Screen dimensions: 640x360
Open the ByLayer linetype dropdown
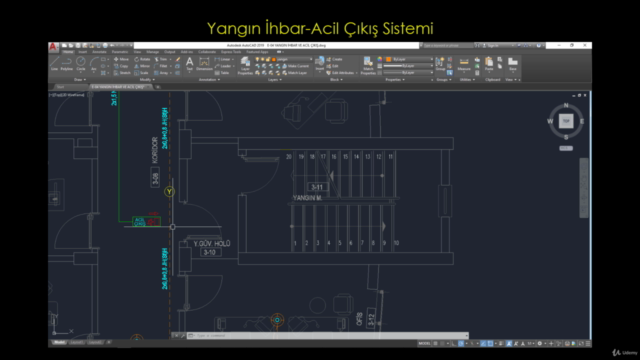coord(408,73)
